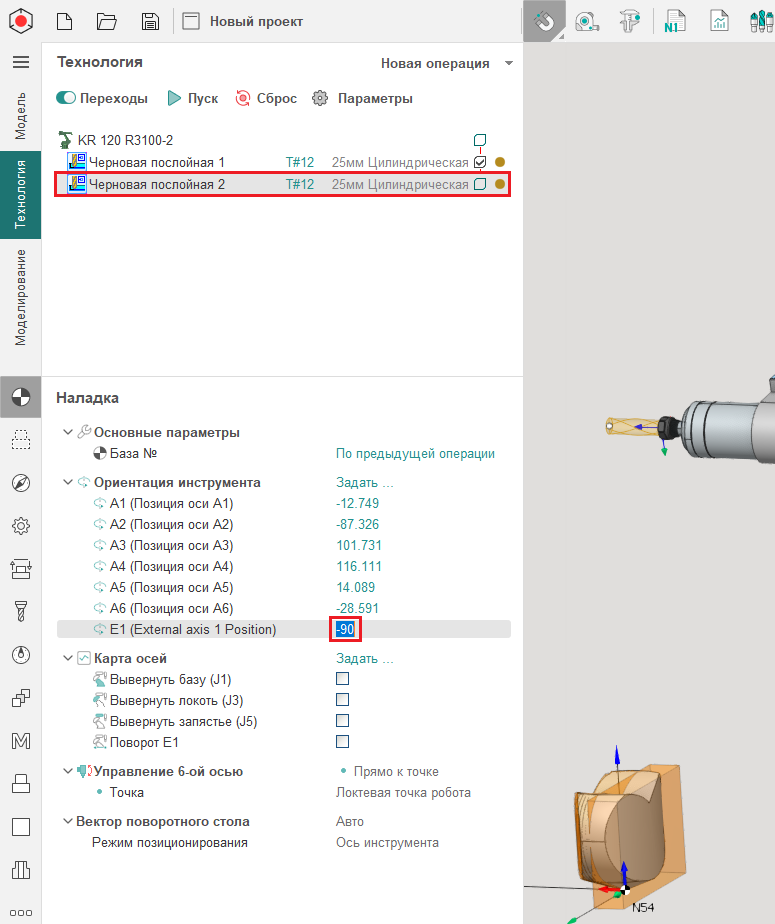Click the gear icon in the left sidebar
Screen dimensions: 775x924
(x=20, y=526)
